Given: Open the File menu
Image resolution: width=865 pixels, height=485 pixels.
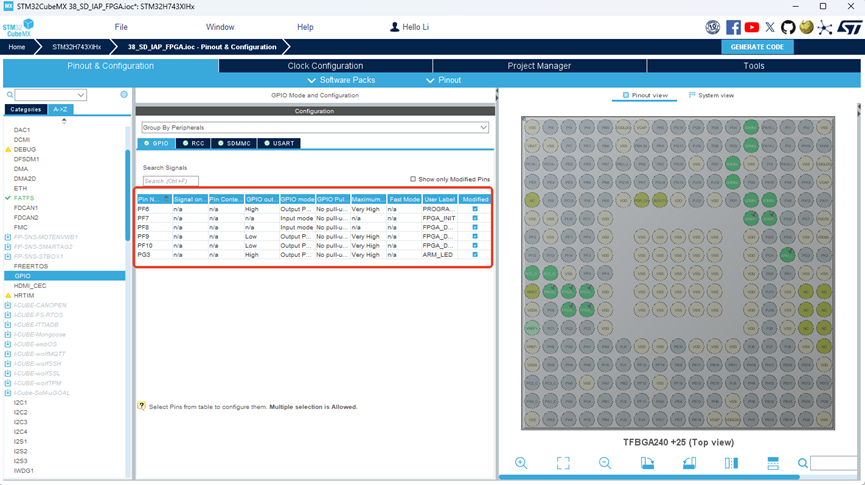Looking at the screenshot, I should [x=121, y=27].
